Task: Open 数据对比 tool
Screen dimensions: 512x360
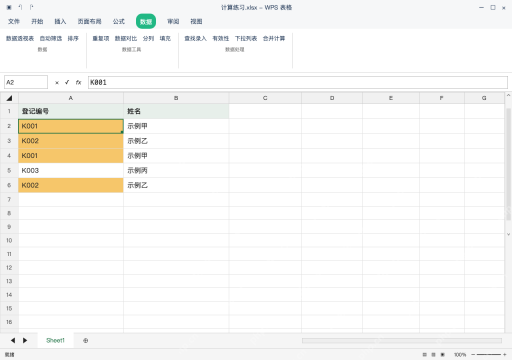Action: pos(126,38)
